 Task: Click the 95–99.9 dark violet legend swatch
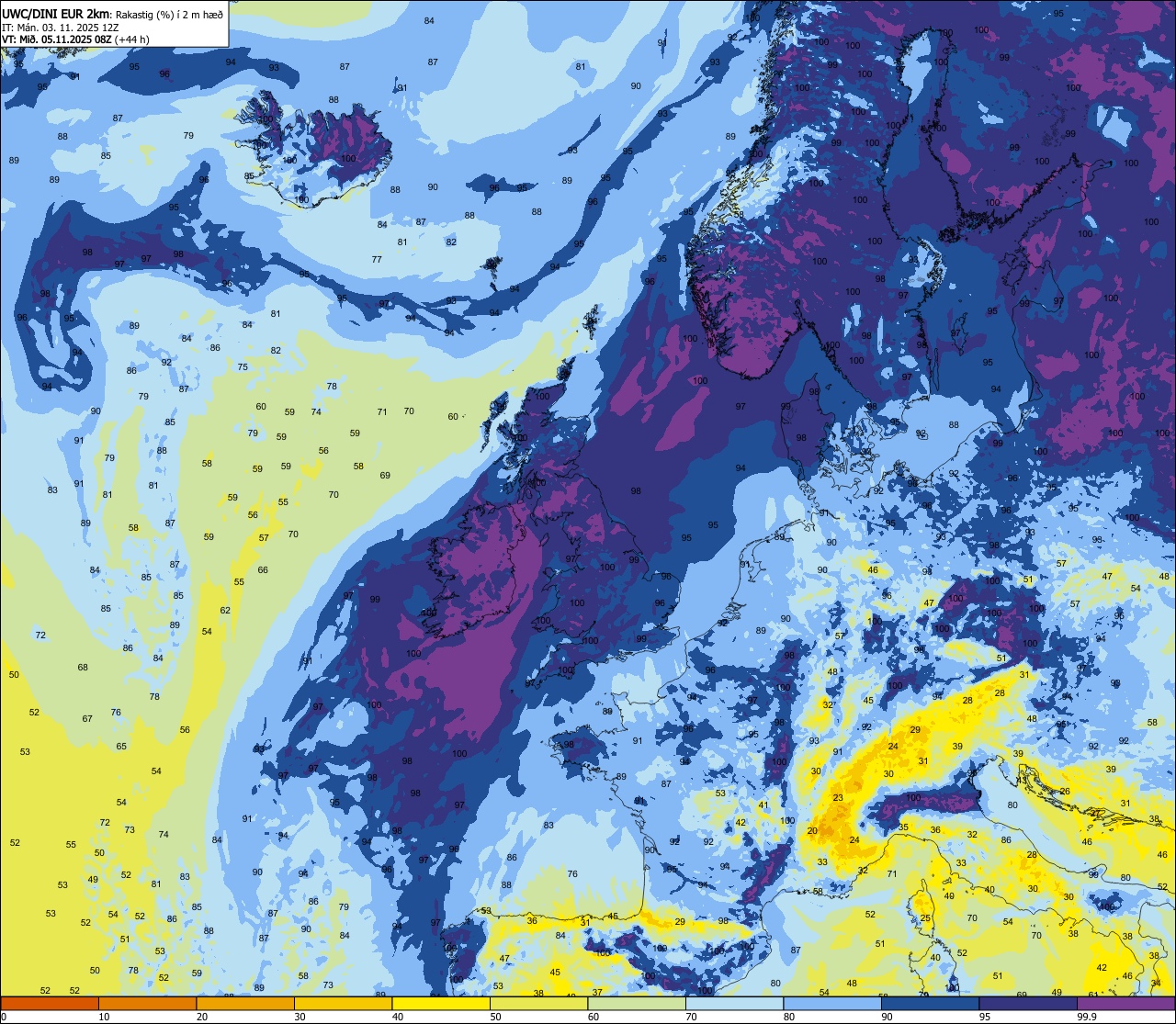click(1028, 1003)
